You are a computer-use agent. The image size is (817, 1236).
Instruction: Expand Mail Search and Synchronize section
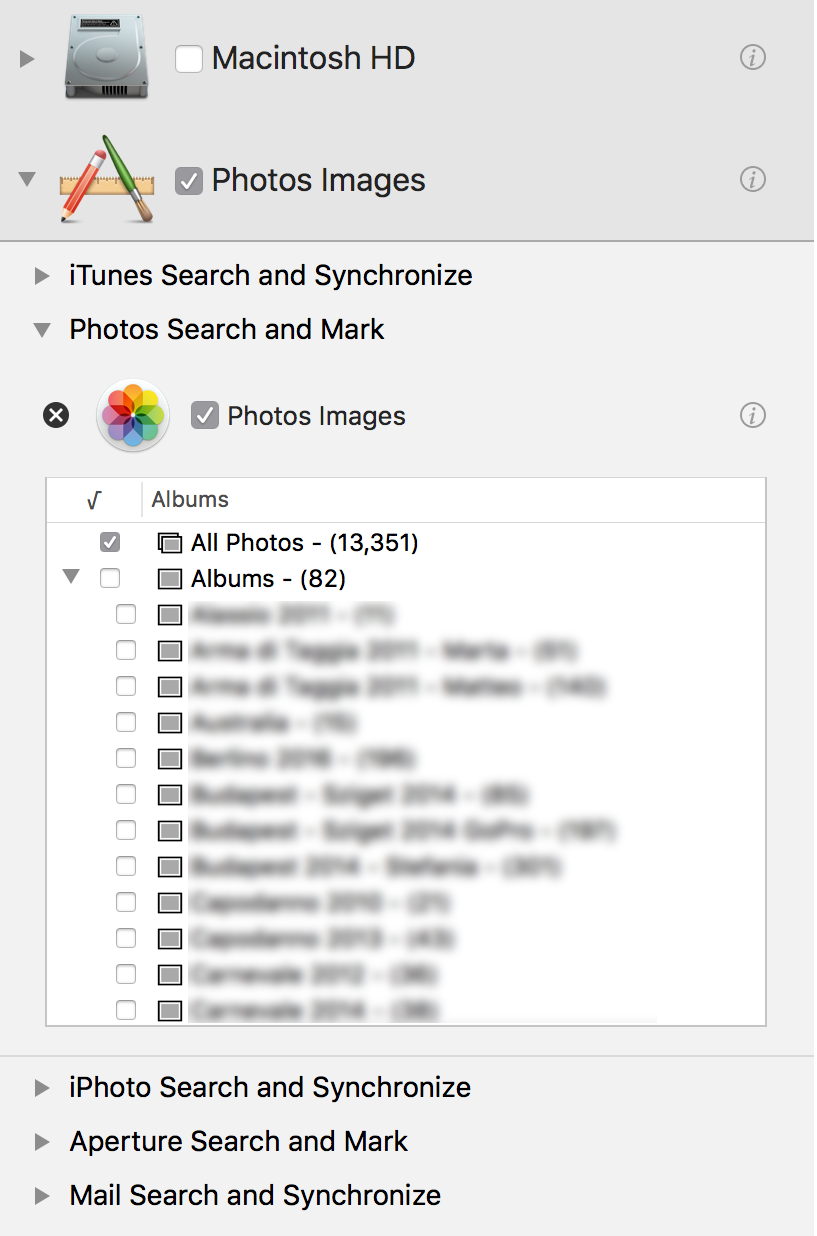[x=42, y=1196]
